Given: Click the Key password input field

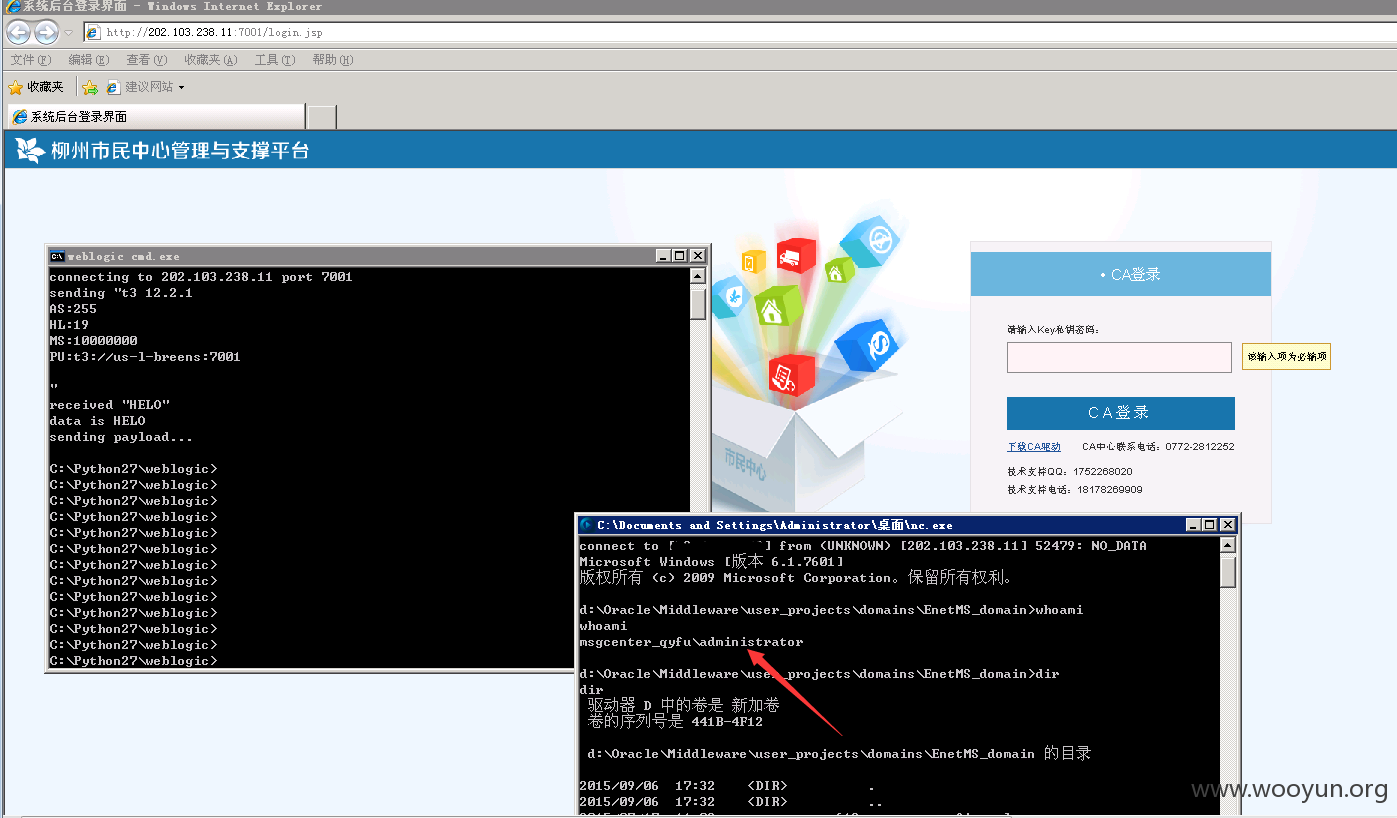Looking at the screenshot, I should 1119,357.
